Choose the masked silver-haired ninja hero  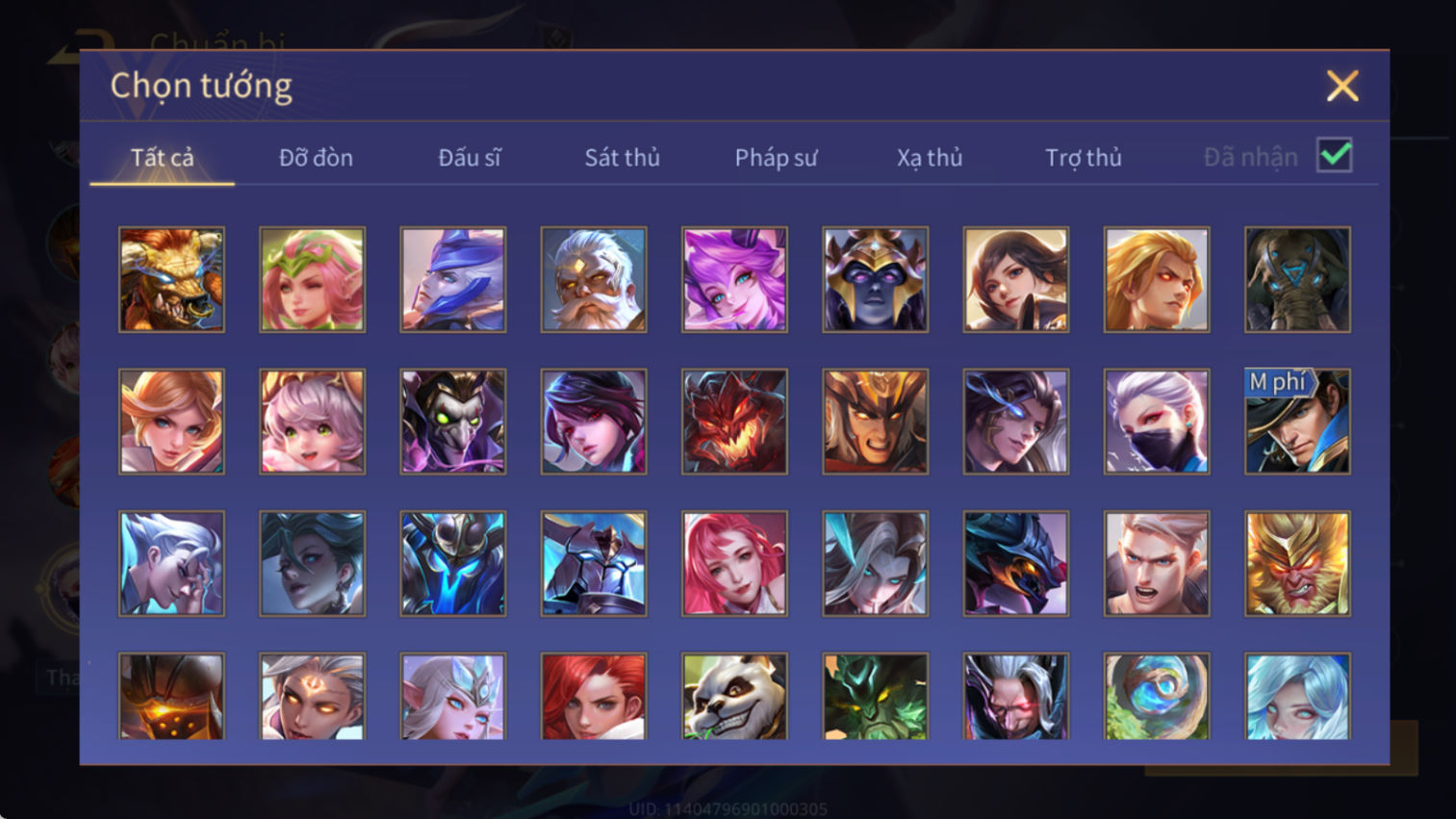1157,422
